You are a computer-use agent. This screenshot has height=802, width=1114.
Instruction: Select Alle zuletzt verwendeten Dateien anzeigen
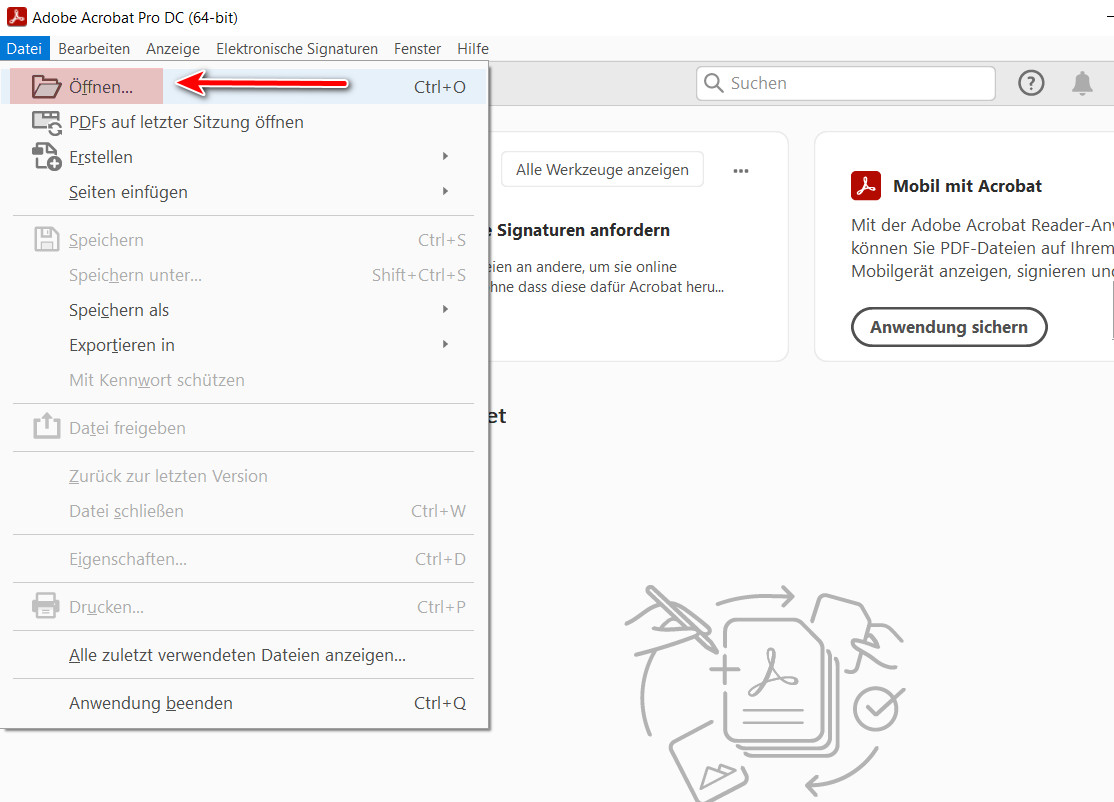click(237, 655)
